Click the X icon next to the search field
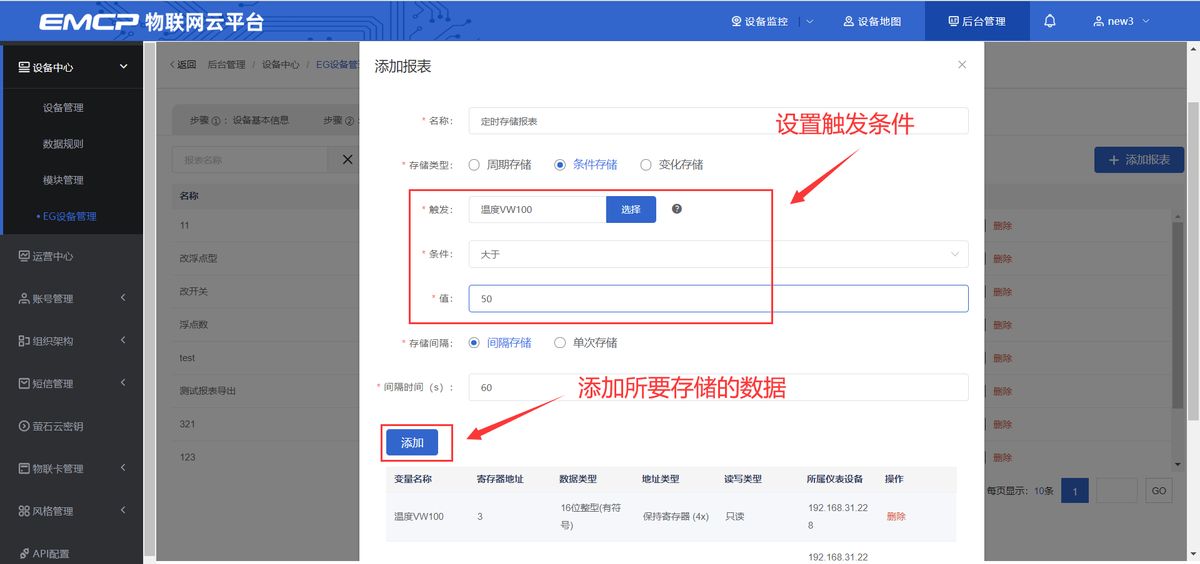 [x=347, y=159]
